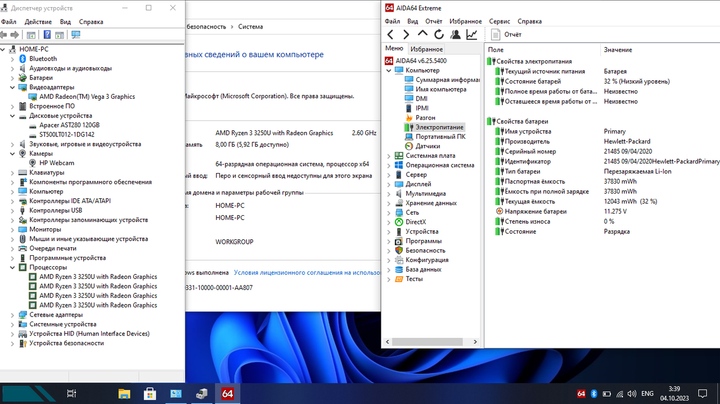Screen dimensions: 720x404
Task: Switch to the Избранное tab in AIDA64
Action: tap(426, 49)
